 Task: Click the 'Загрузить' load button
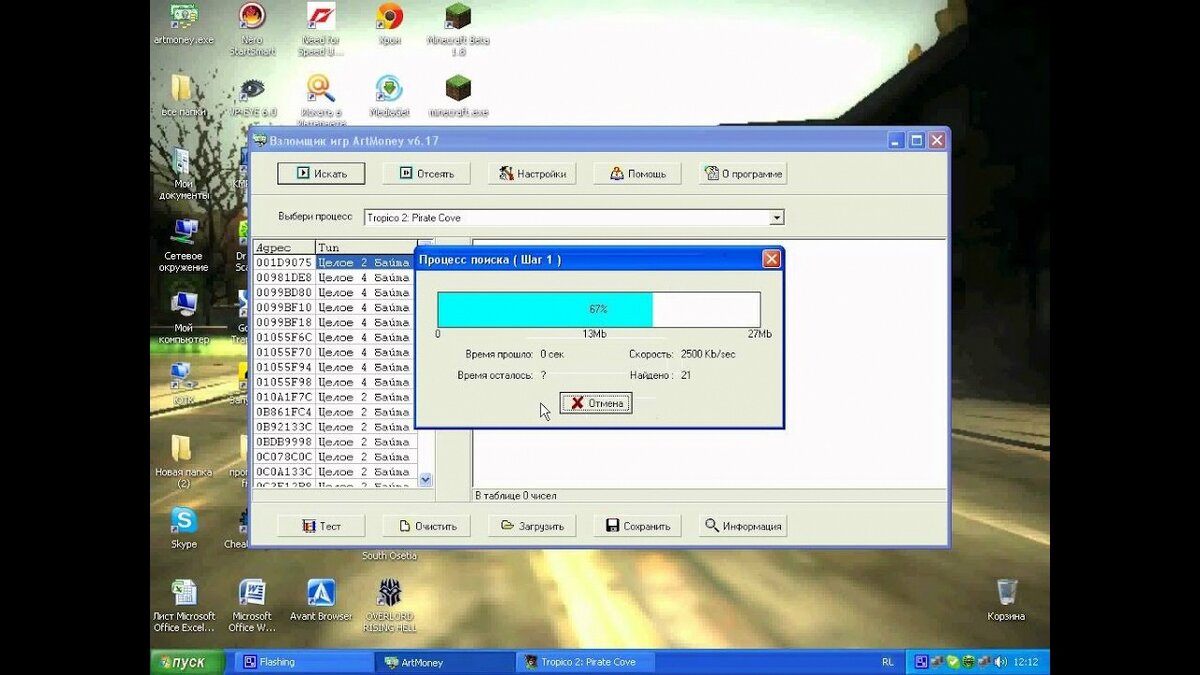click(533, 525)
